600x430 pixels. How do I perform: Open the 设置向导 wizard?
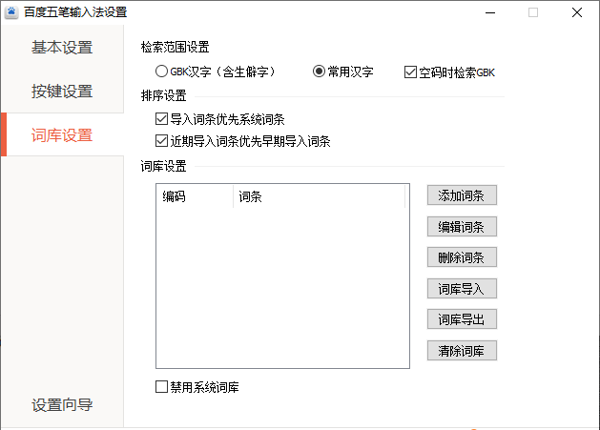pyautogui.click(x=62, y=405)
